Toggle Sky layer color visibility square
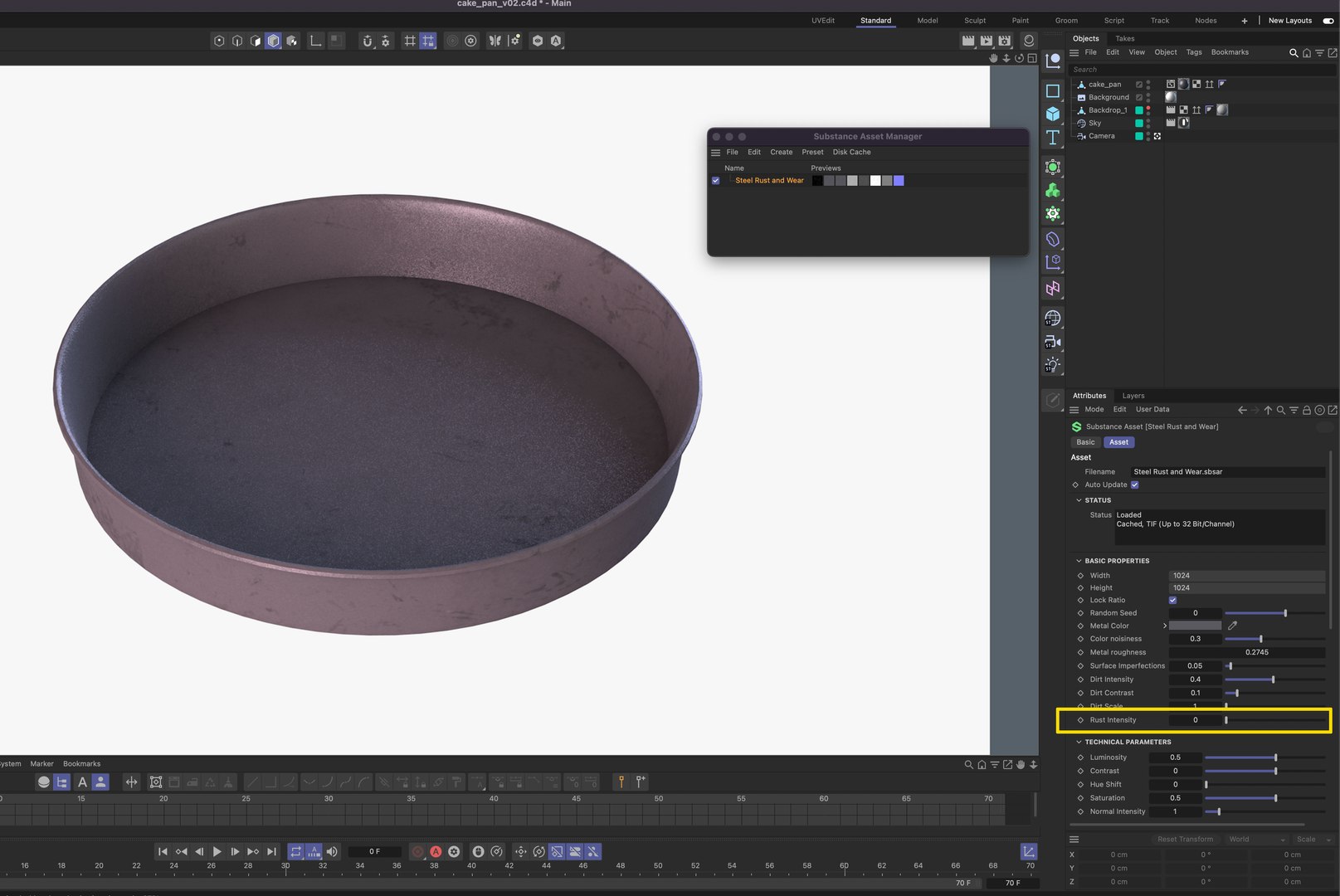This screenshot has height=896, width=1340. [x=1139, y=123]
